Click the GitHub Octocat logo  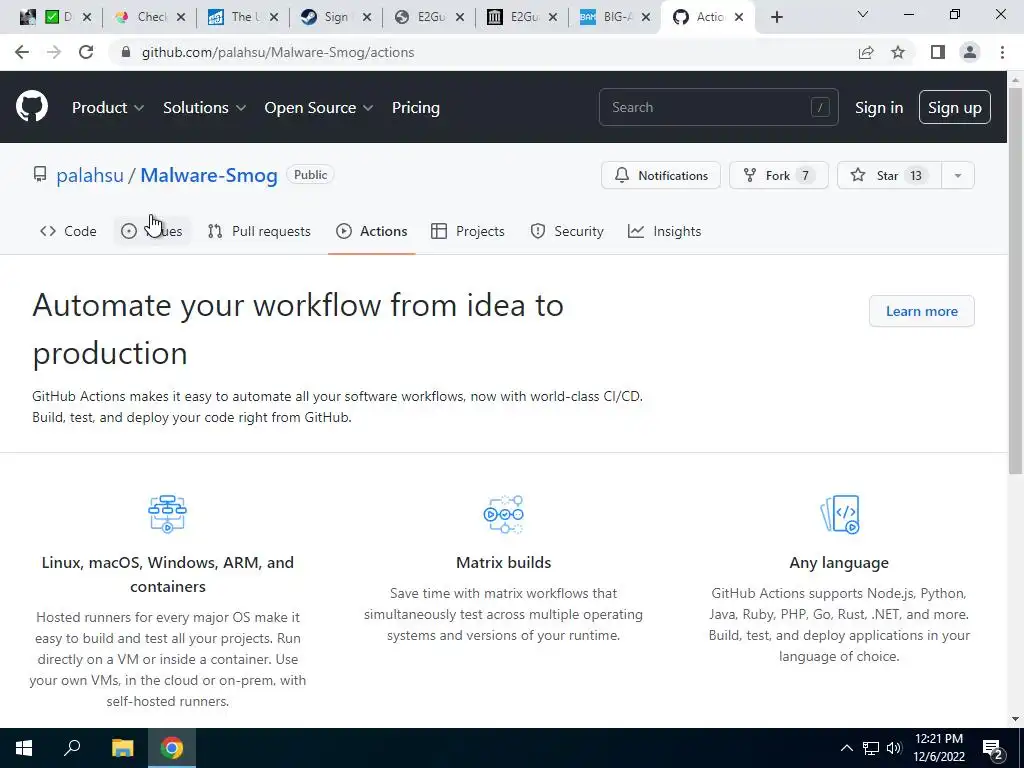[32, 107]
